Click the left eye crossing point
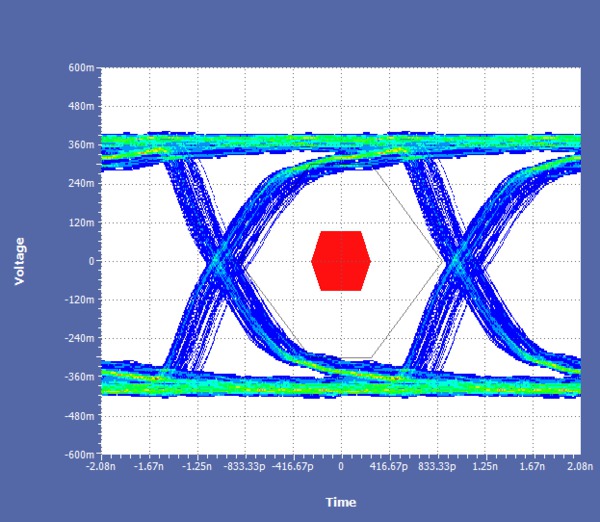 point(222,262)
